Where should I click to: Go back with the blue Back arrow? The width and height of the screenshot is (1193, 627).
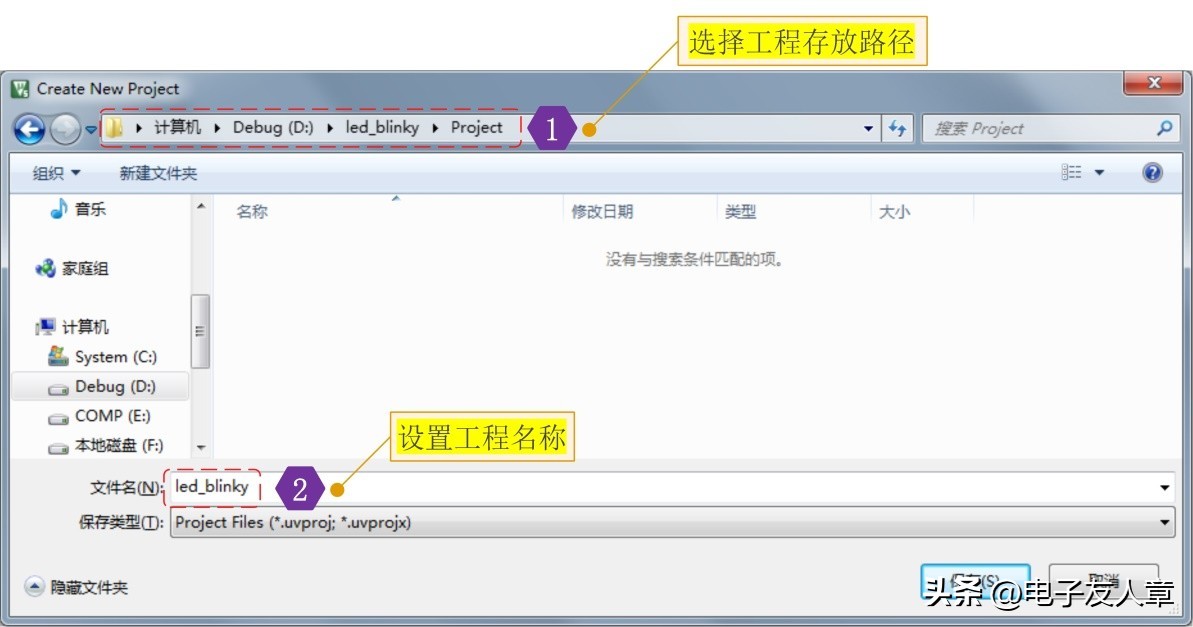[x=30, y=129]
